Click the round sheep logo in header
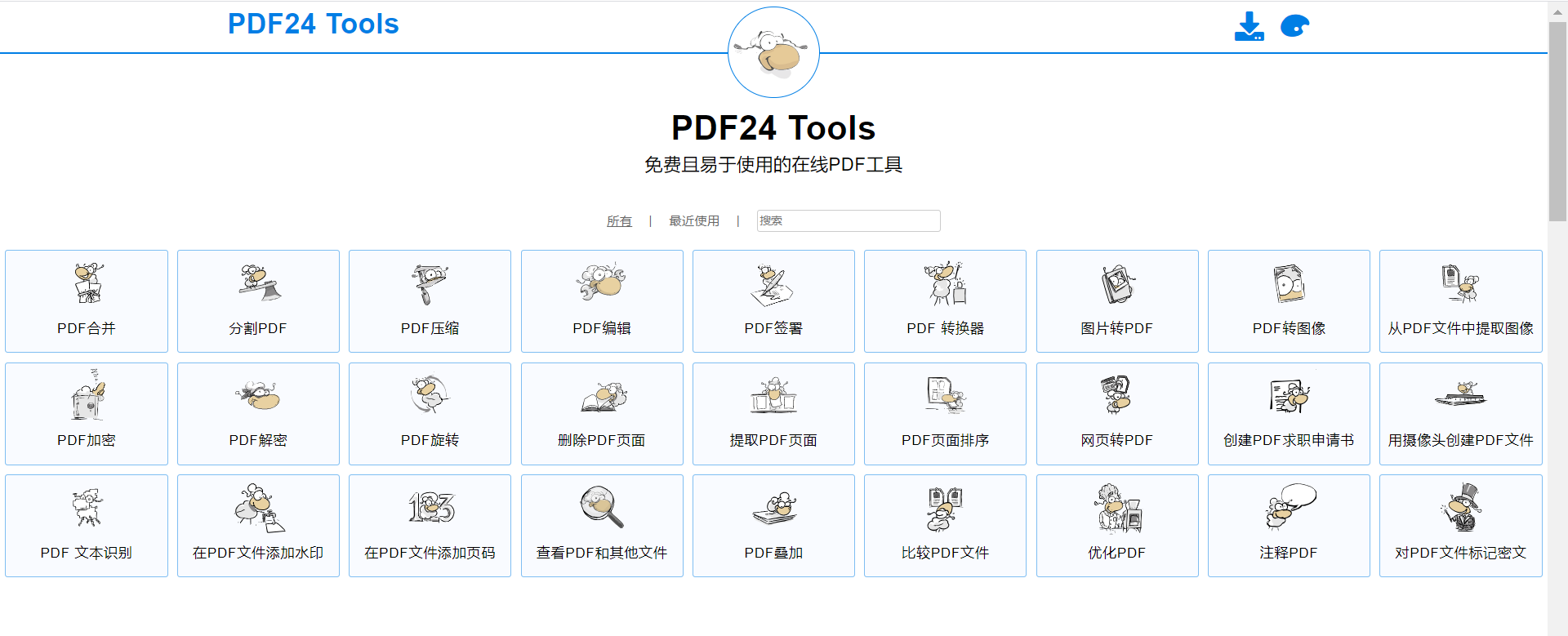 (x=773, y=52)
